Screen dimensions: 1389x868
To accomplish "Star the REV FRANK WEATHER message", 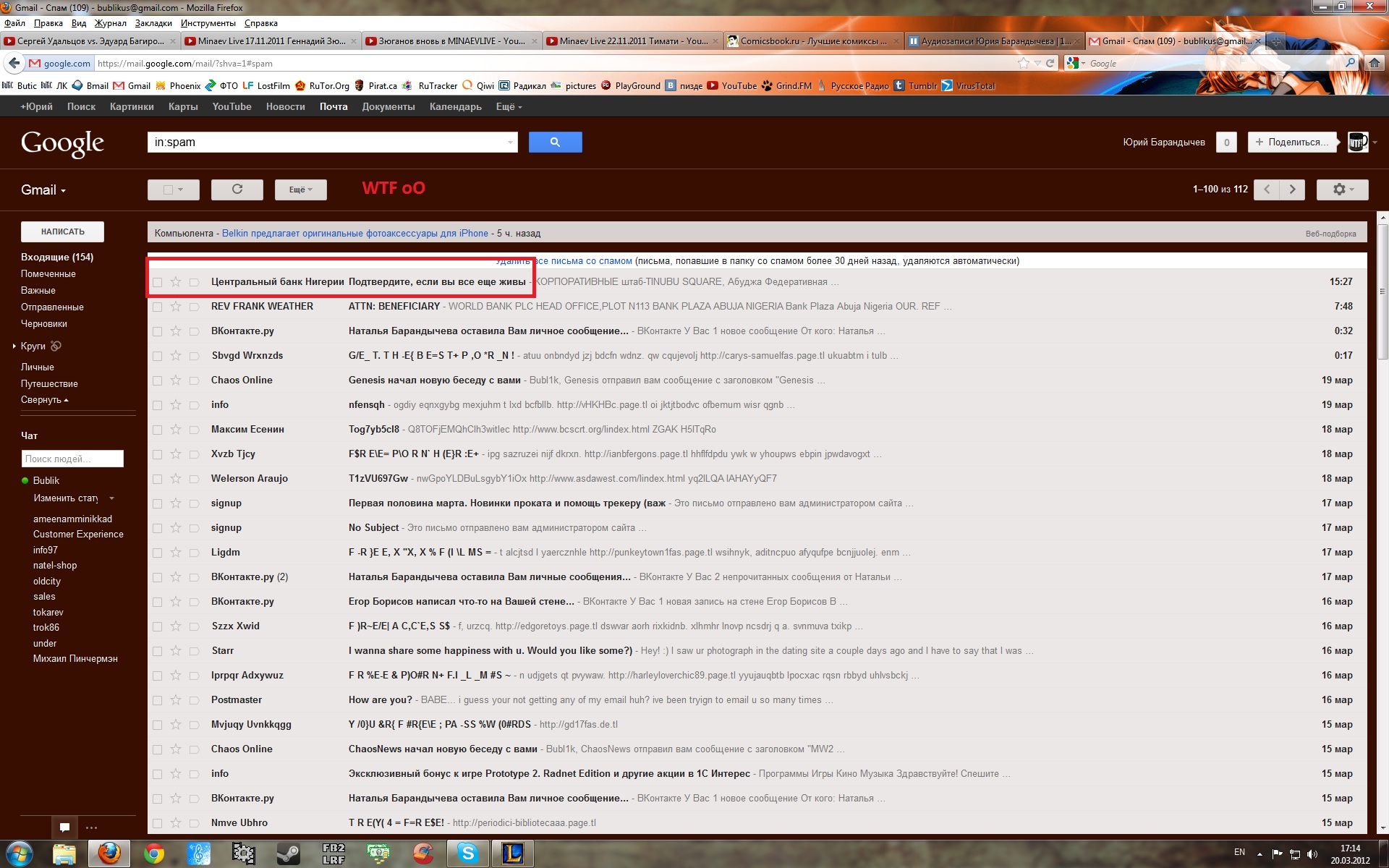I will click(x=176, y=307).
